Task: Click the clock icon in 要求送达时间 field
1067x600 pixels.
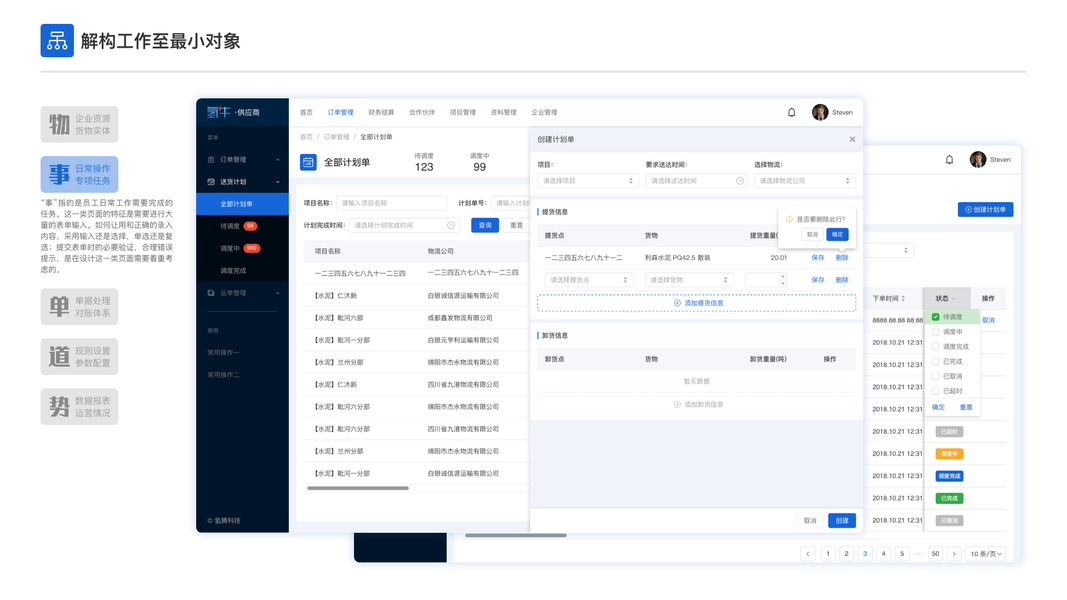Action: 740,181
